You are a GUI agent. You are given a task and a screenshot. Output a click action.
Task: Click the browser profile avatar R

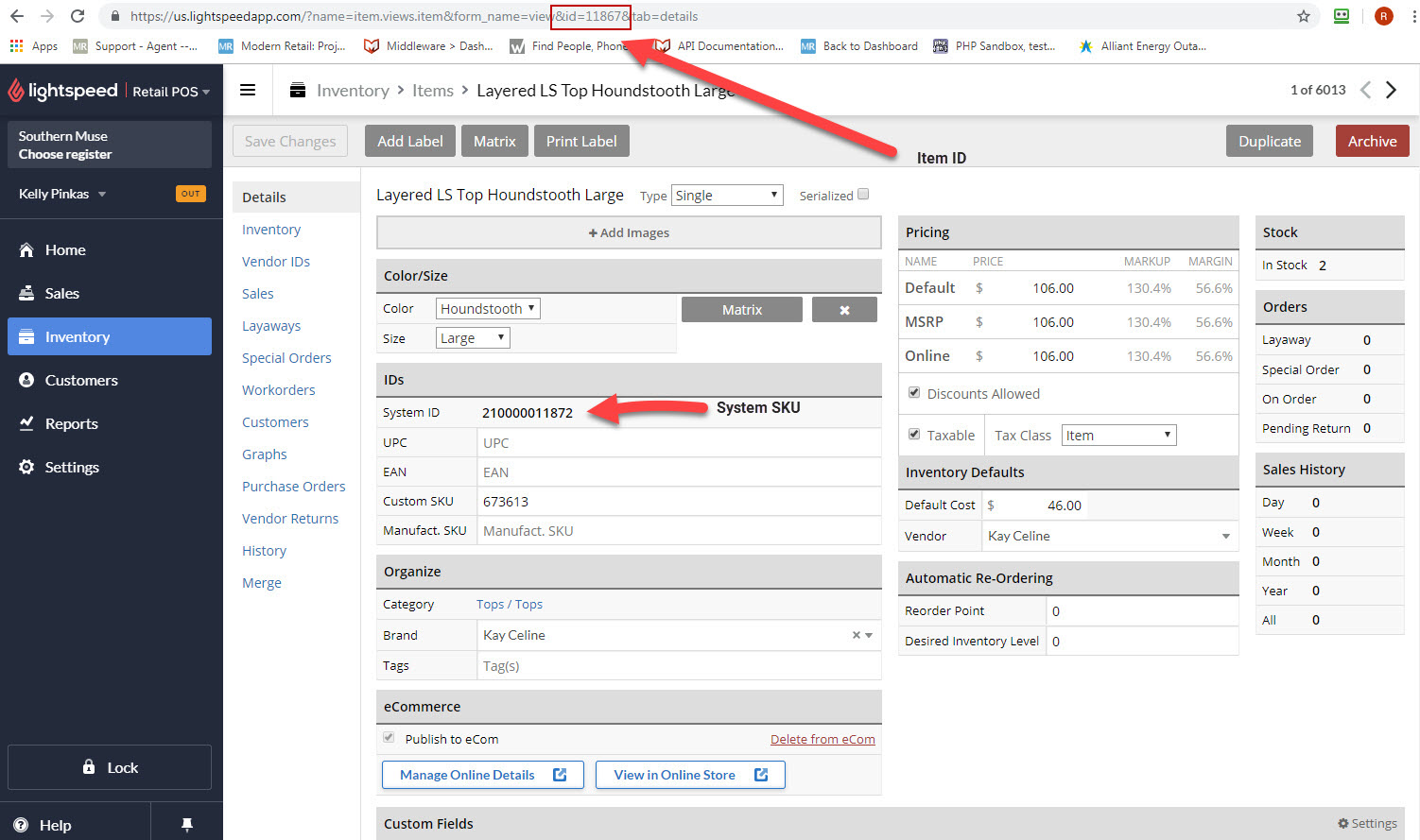[1383, 16]
